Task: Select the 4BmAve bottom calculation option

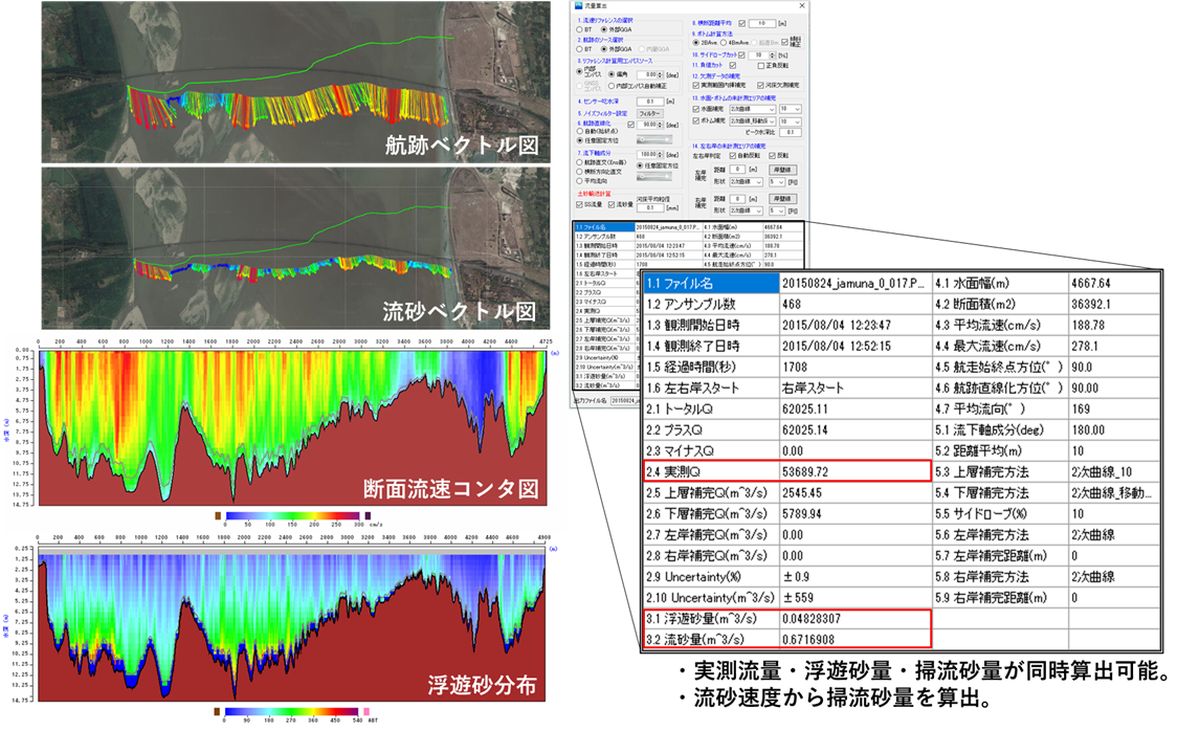Action: (723, 43)
